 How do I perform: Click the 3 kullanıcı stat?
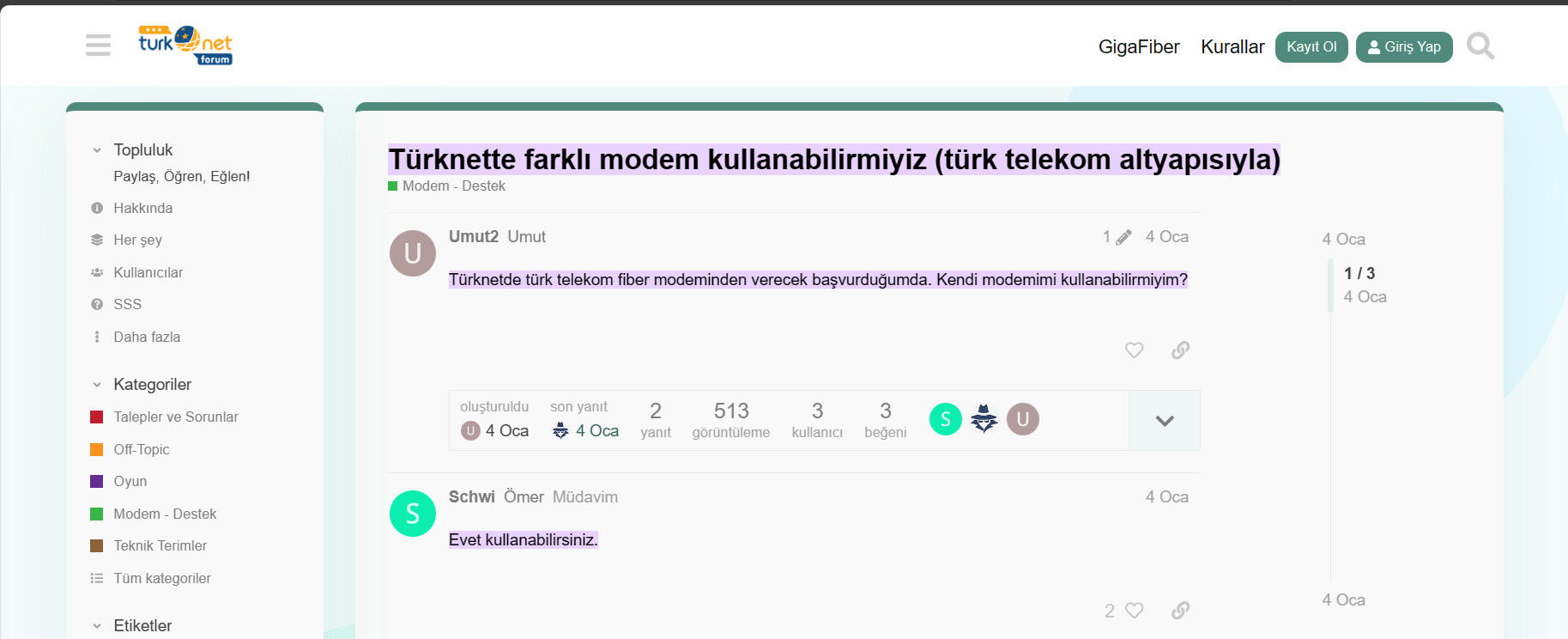click(x=817, y=420)
